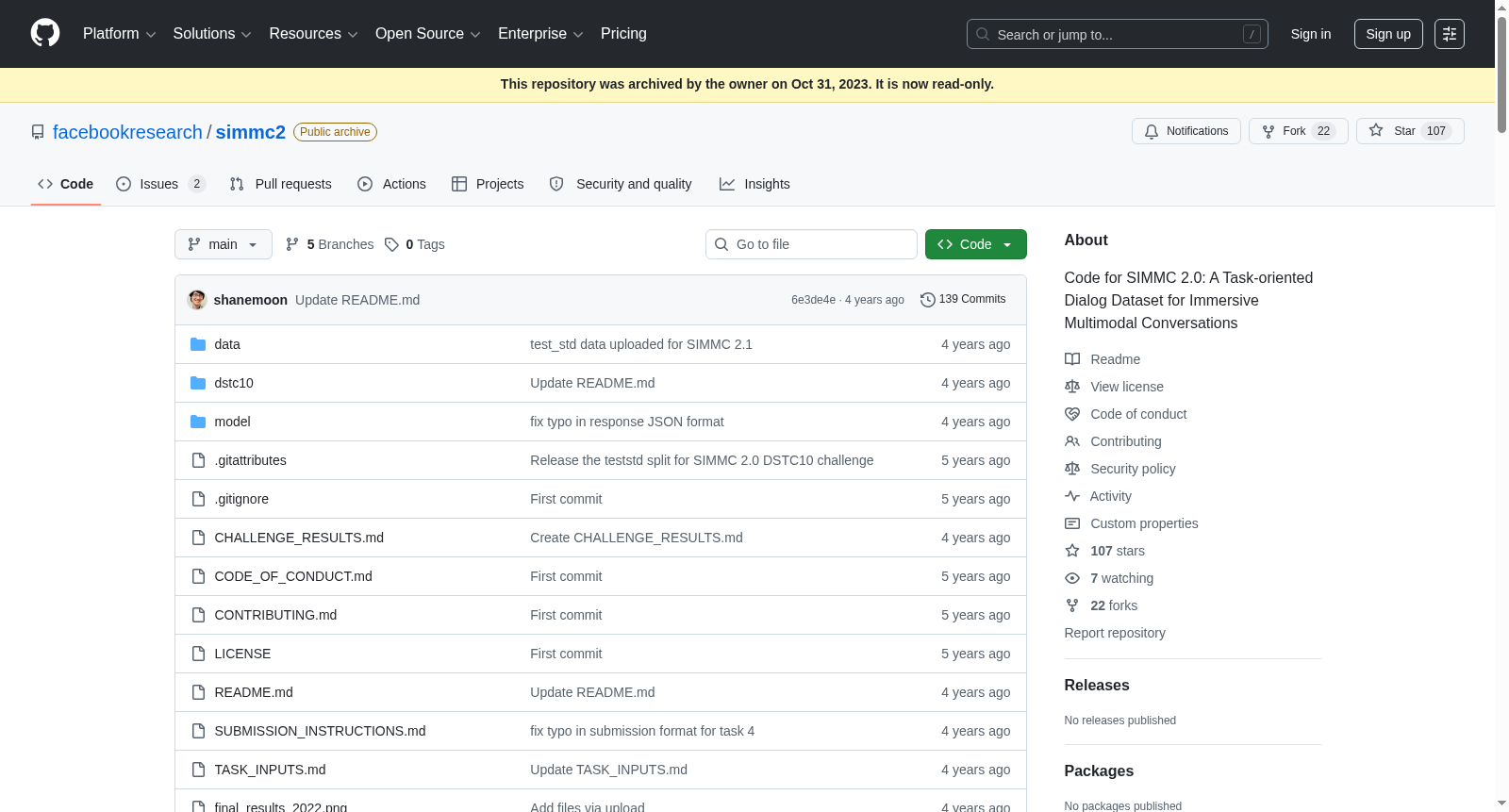Click the Notifications bell icon
This screenshot has height=812, width=1509.
[x=1152, y=131]
